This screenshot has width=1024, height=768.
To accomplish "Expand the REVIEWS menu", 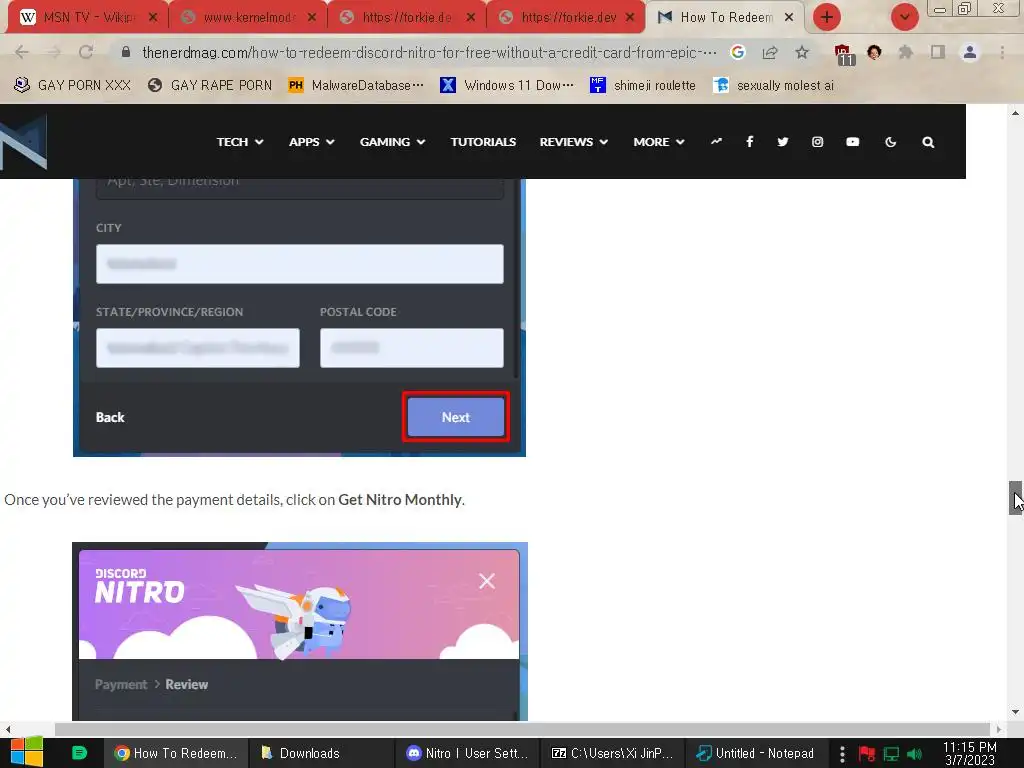I will click(573, 142).
